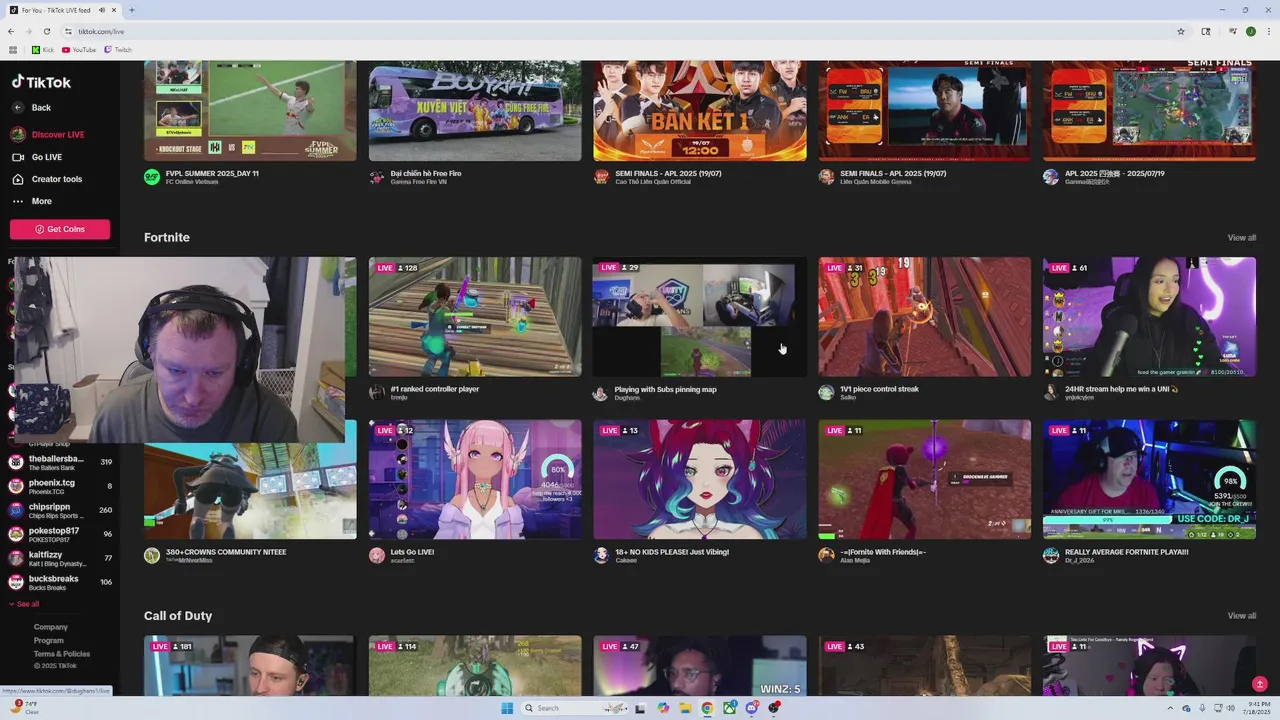
Task: Reload the TikTok page
Action: [46, 31]
